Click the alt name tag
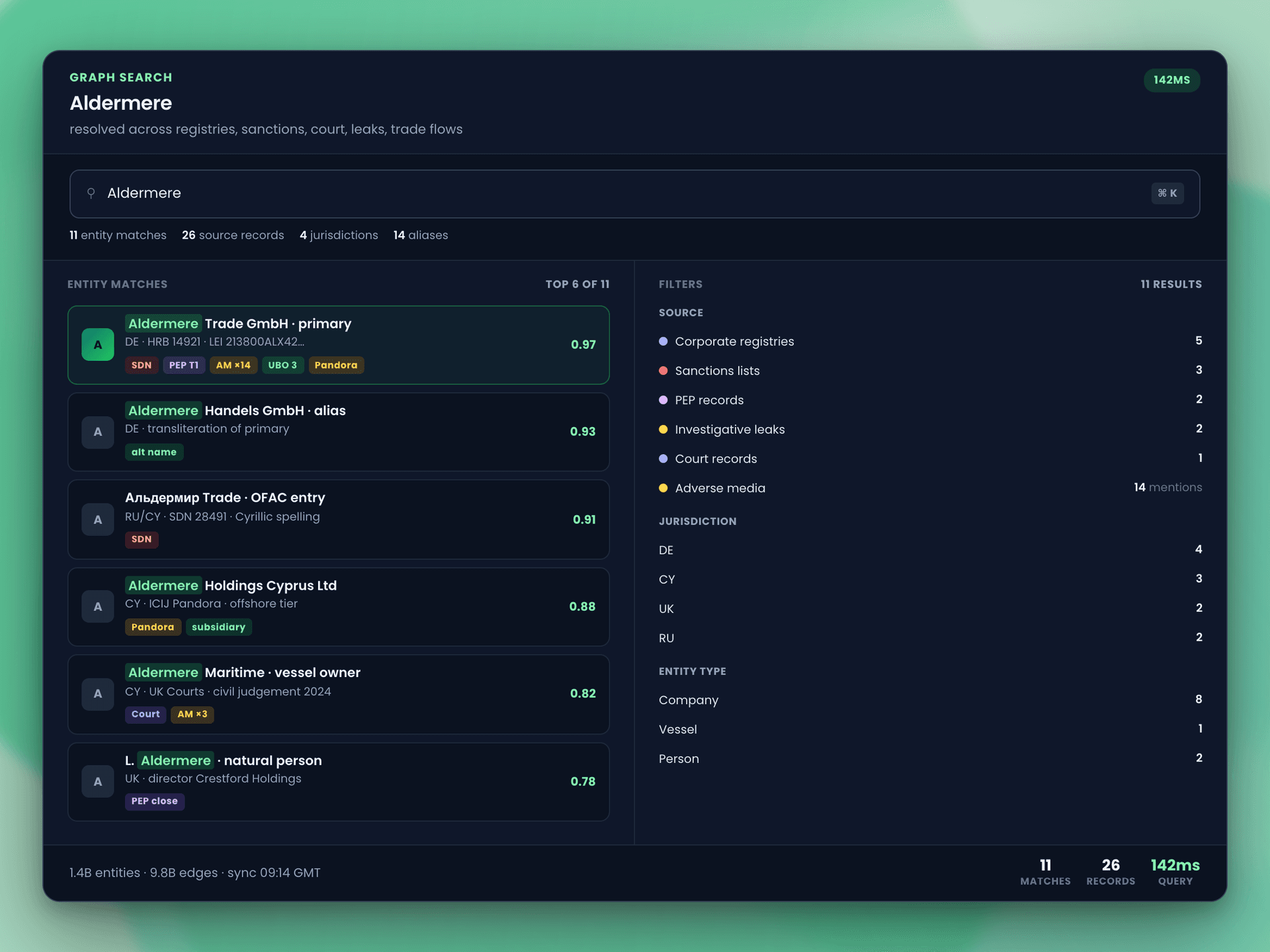The width and height of the screenshot is (1270, 952). tap(154, 452)
